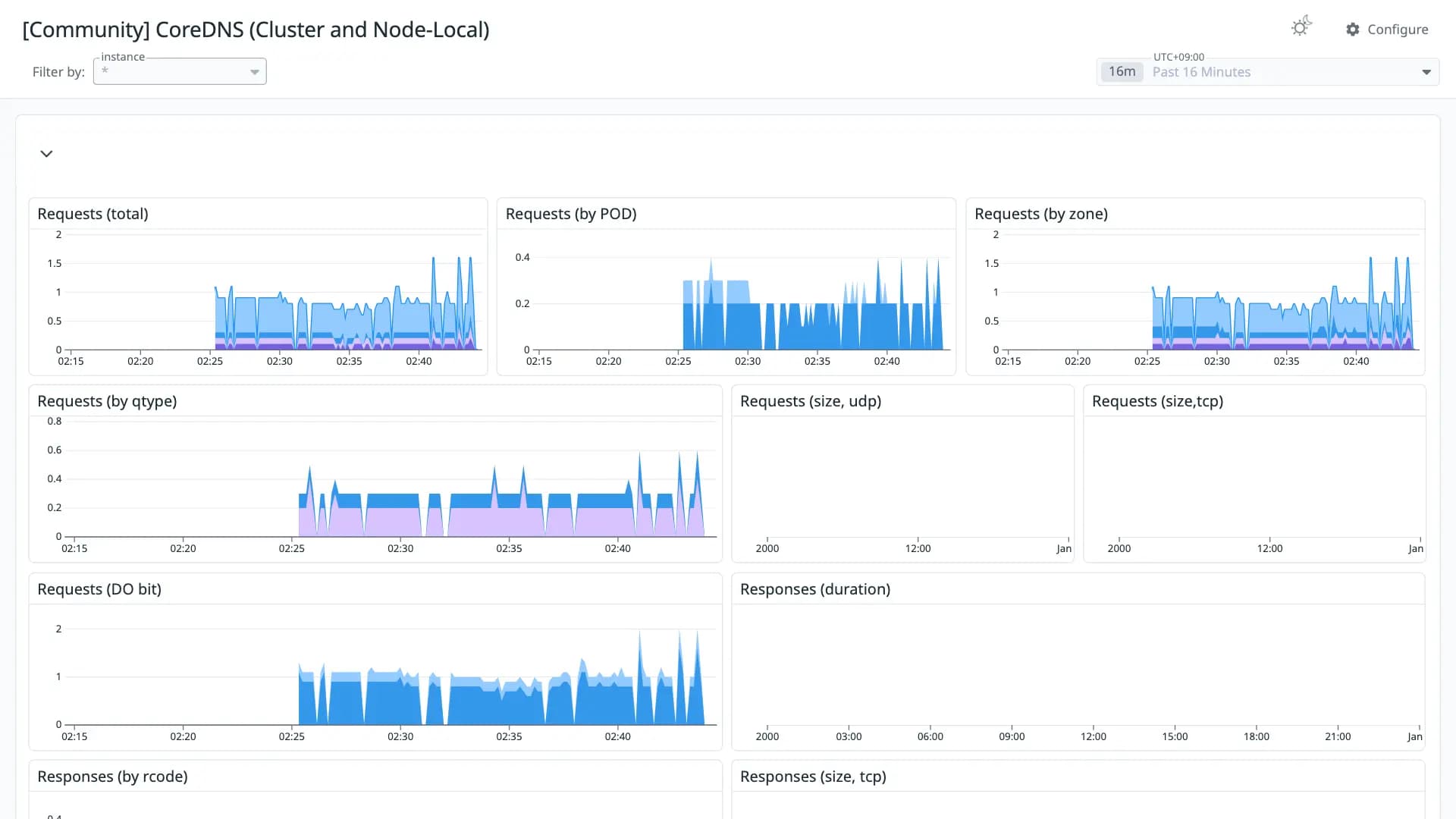
Task: Click the 09:00 tick in Responses (duration)
Action: 1012,736
